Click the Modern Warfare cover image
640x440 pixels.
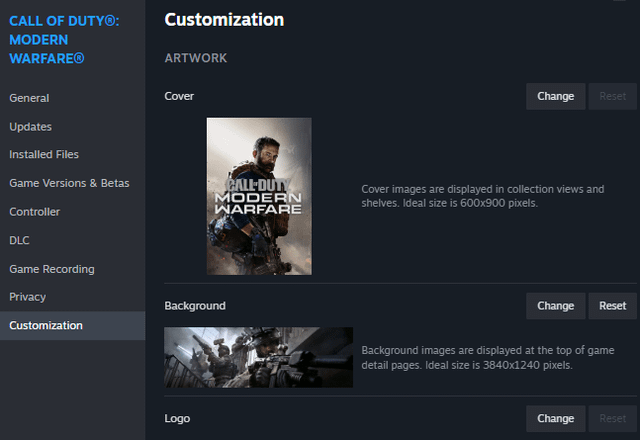coord(259,196)
